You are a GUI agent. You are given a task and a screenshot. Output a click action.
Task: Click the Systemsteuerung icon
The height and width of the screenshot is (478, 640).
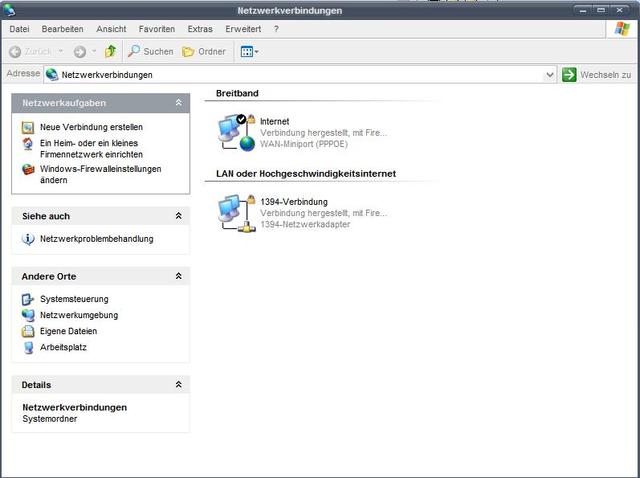tap(28, 299)
